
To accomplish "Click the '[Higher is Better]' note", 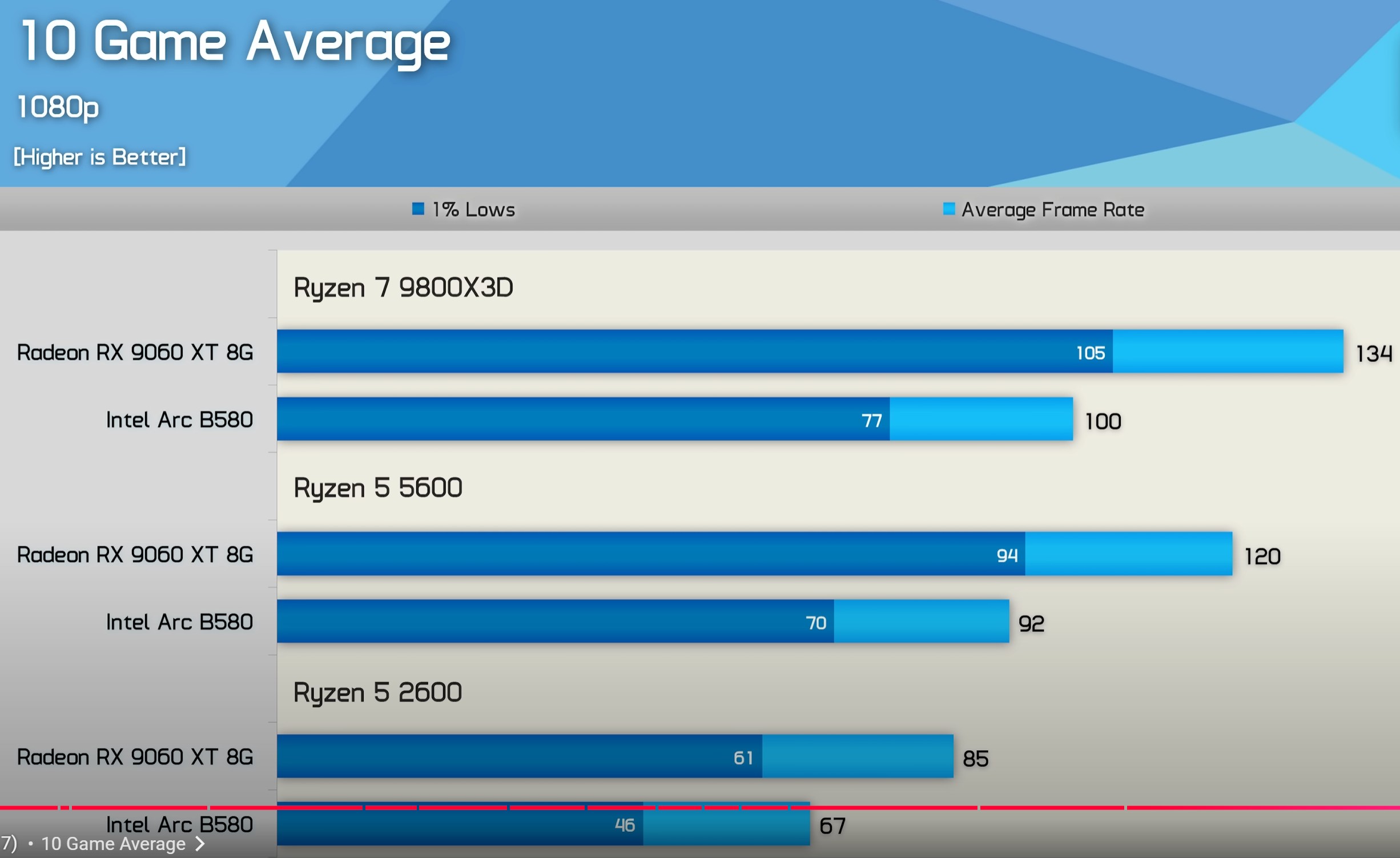I will click(100, 157).
